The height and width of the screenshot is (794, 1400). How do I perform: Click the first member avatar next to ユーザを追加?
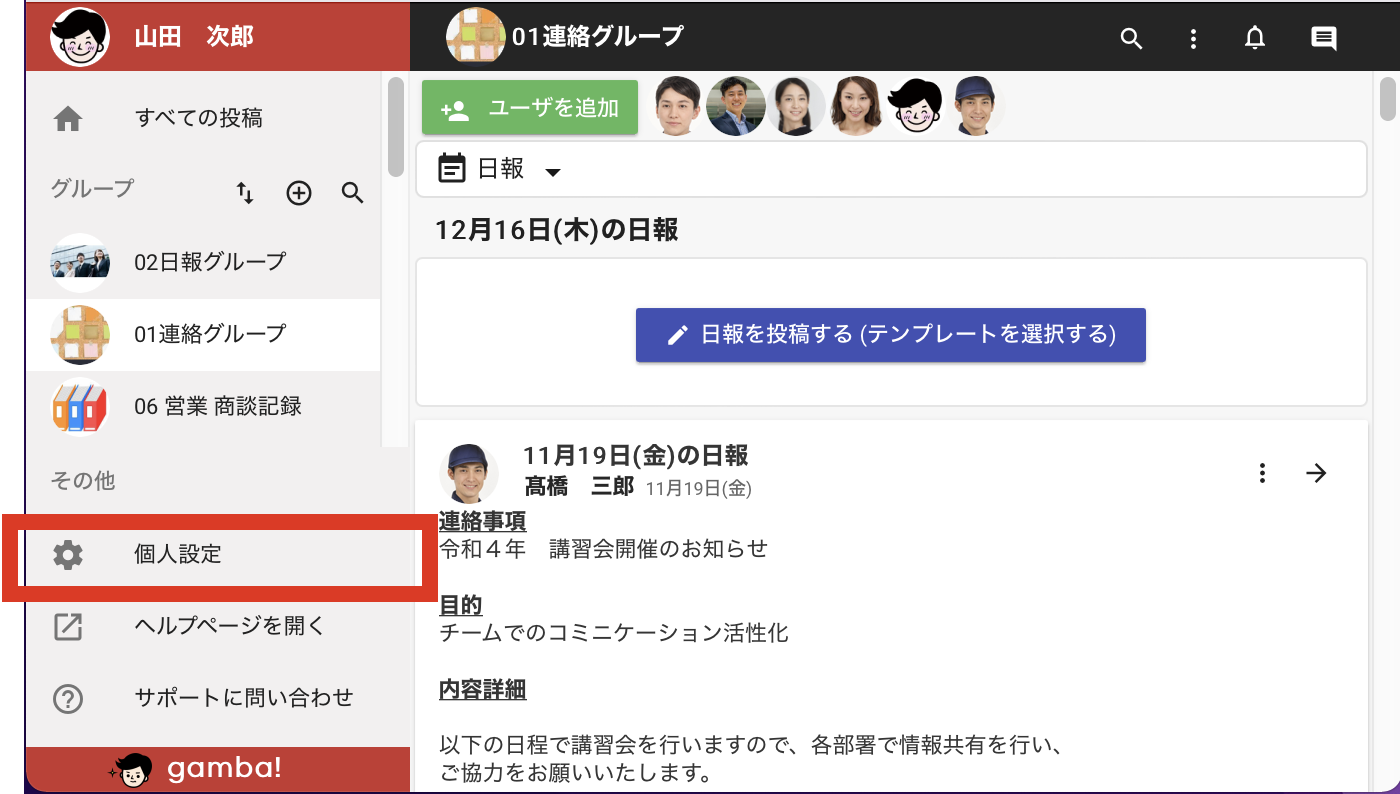[x=678, y=106]
